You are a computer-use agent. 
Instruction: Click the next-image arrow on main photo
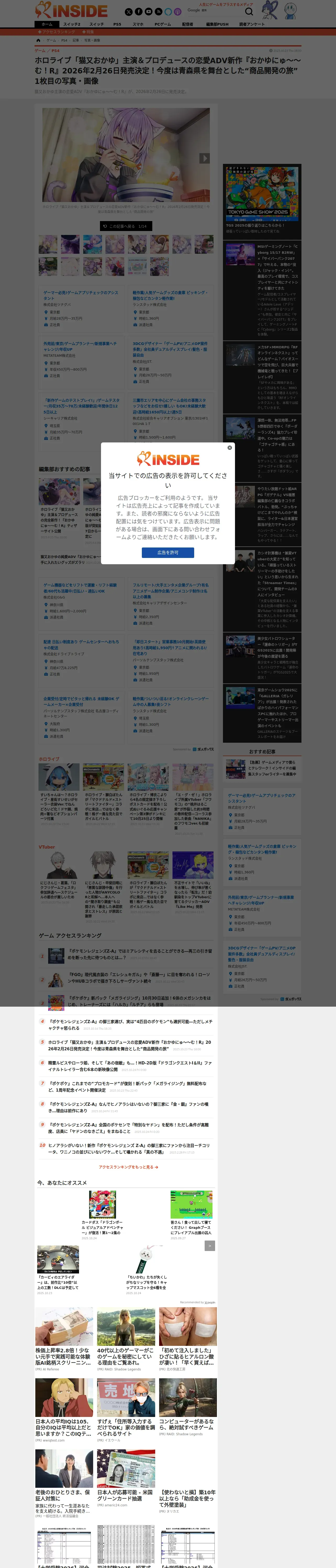click(204, 158)
